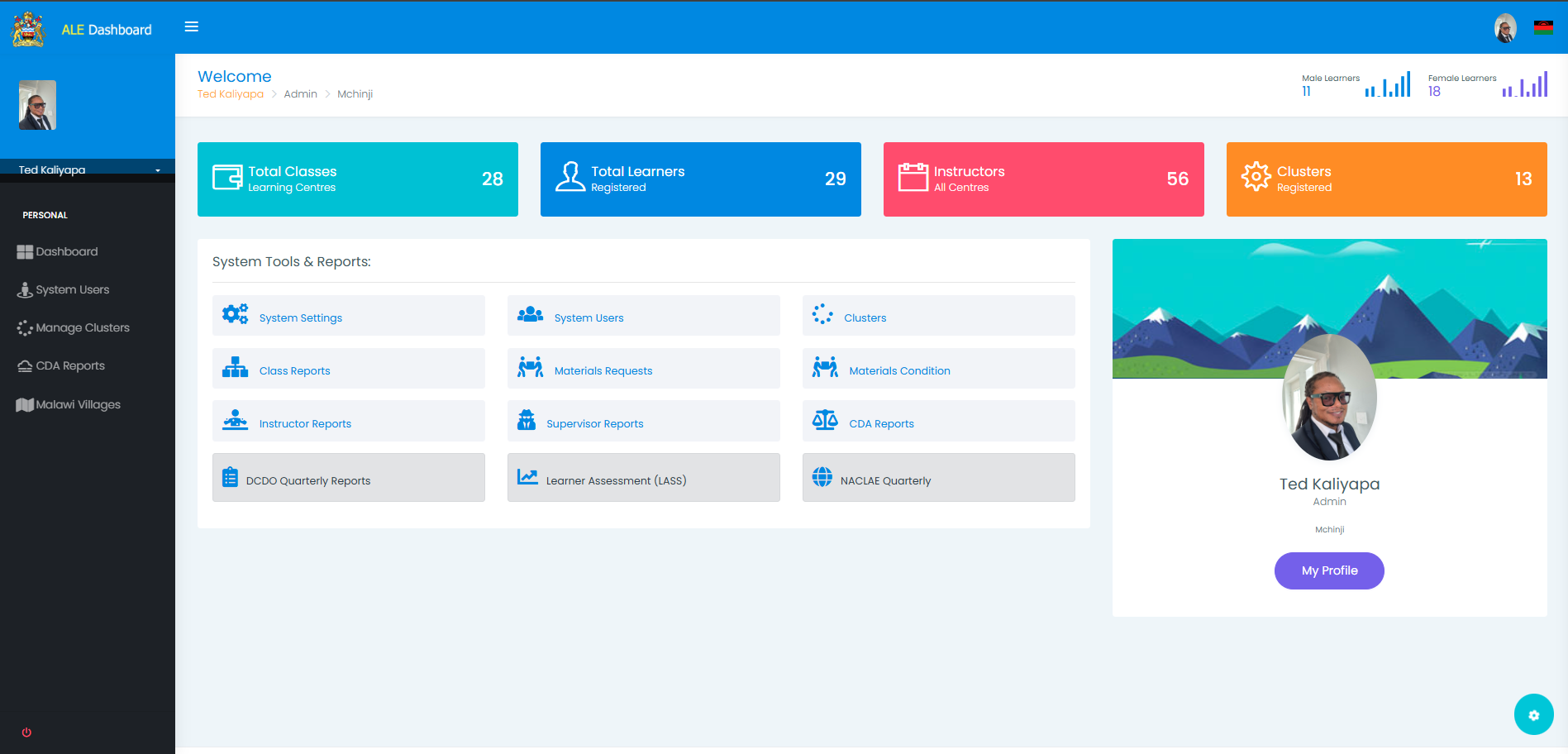1568x754 pixels.
Task: Click the Class Reports hierarchy icon
Action: pyautogui.click(x=235, y=368)
